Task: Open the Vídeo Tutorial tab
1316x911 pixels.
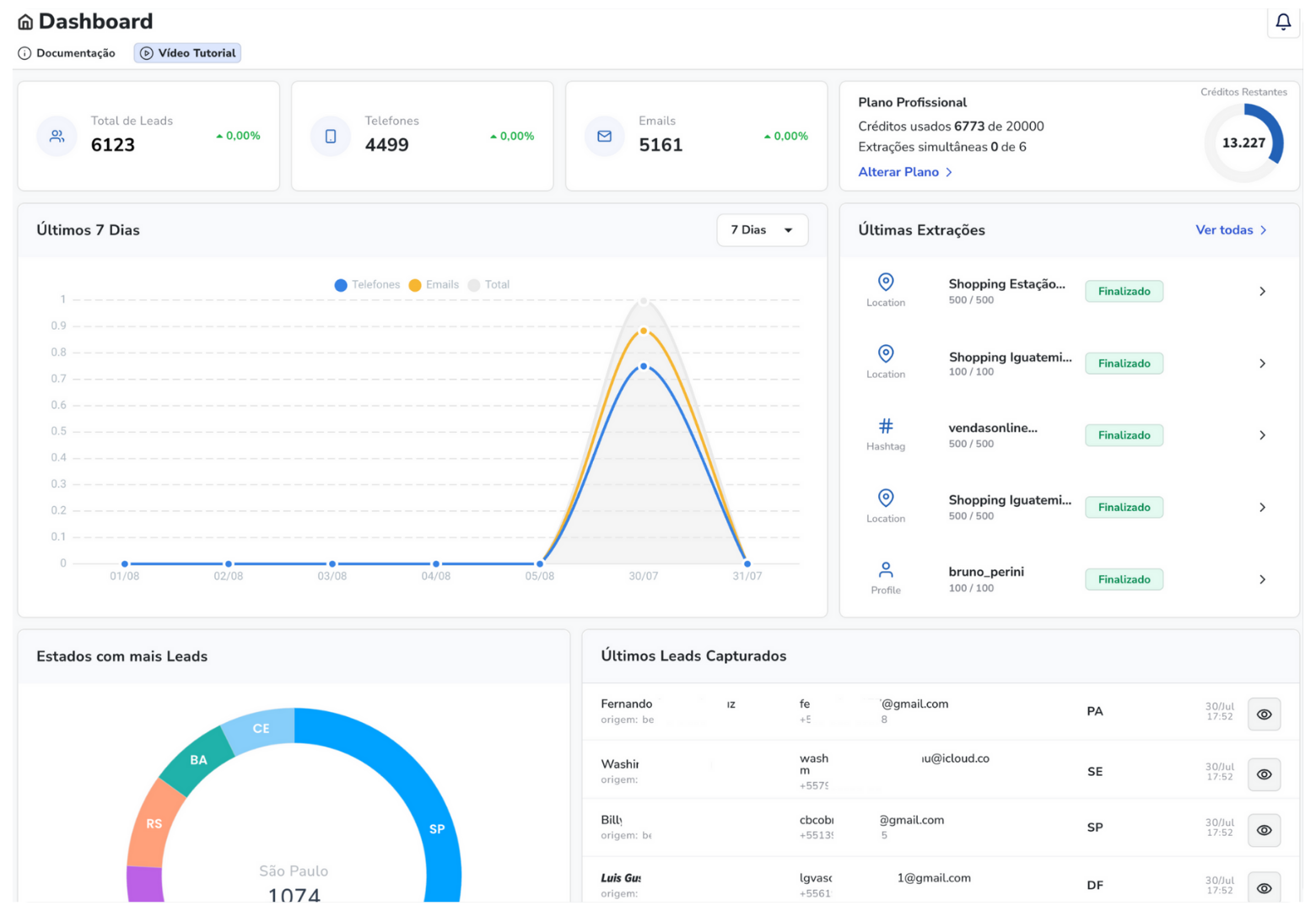Action: click(x=187, y=53)
